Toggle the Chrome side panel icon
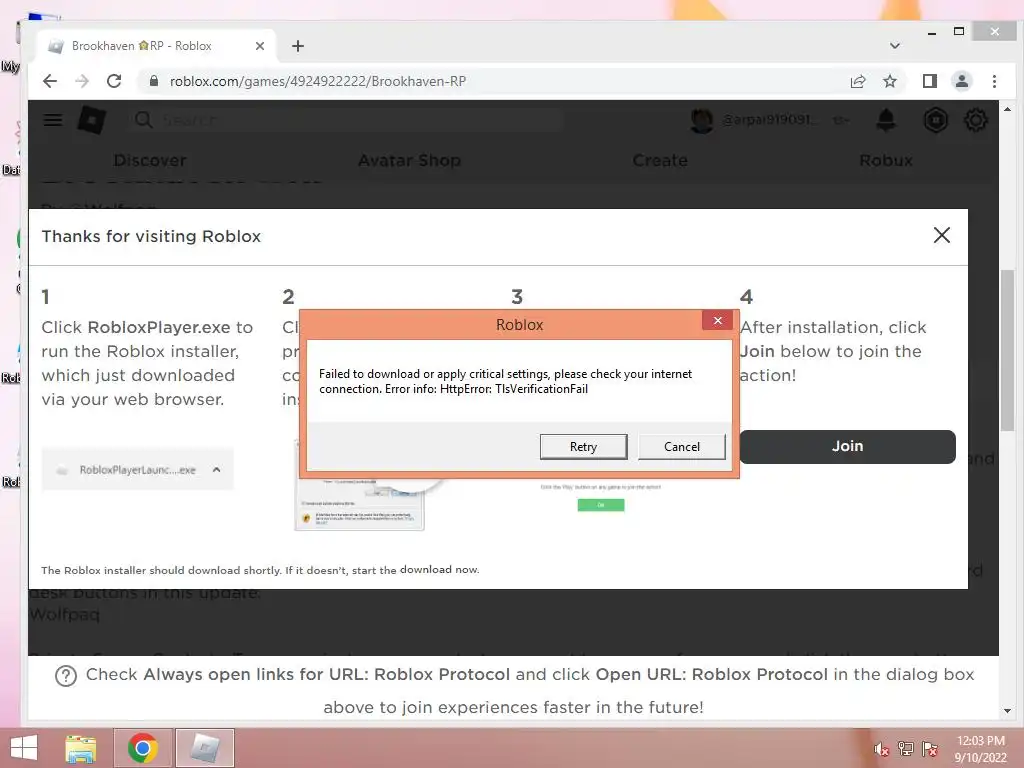Screen dimensions: 1024x768 (x=929, y=81)
